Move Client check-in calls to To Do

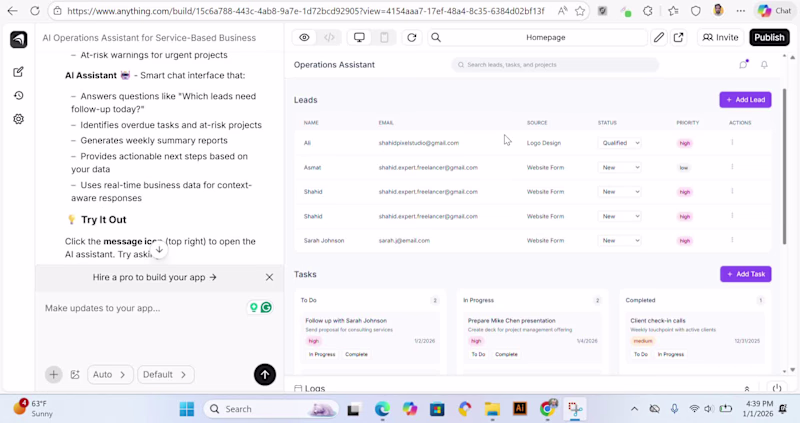pos(641,354)
